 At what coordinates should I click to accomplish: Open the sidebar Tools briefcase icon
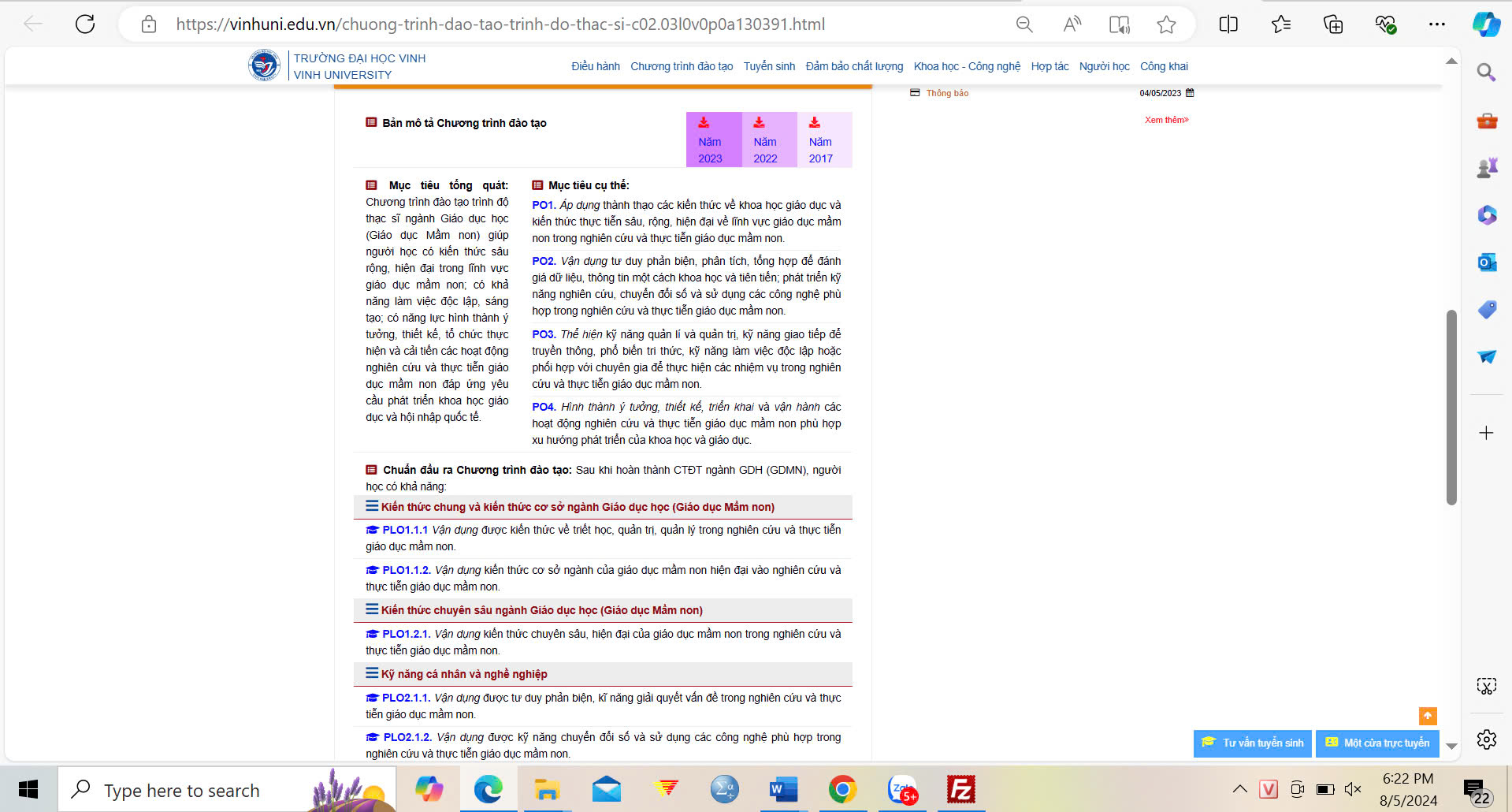1487,121
